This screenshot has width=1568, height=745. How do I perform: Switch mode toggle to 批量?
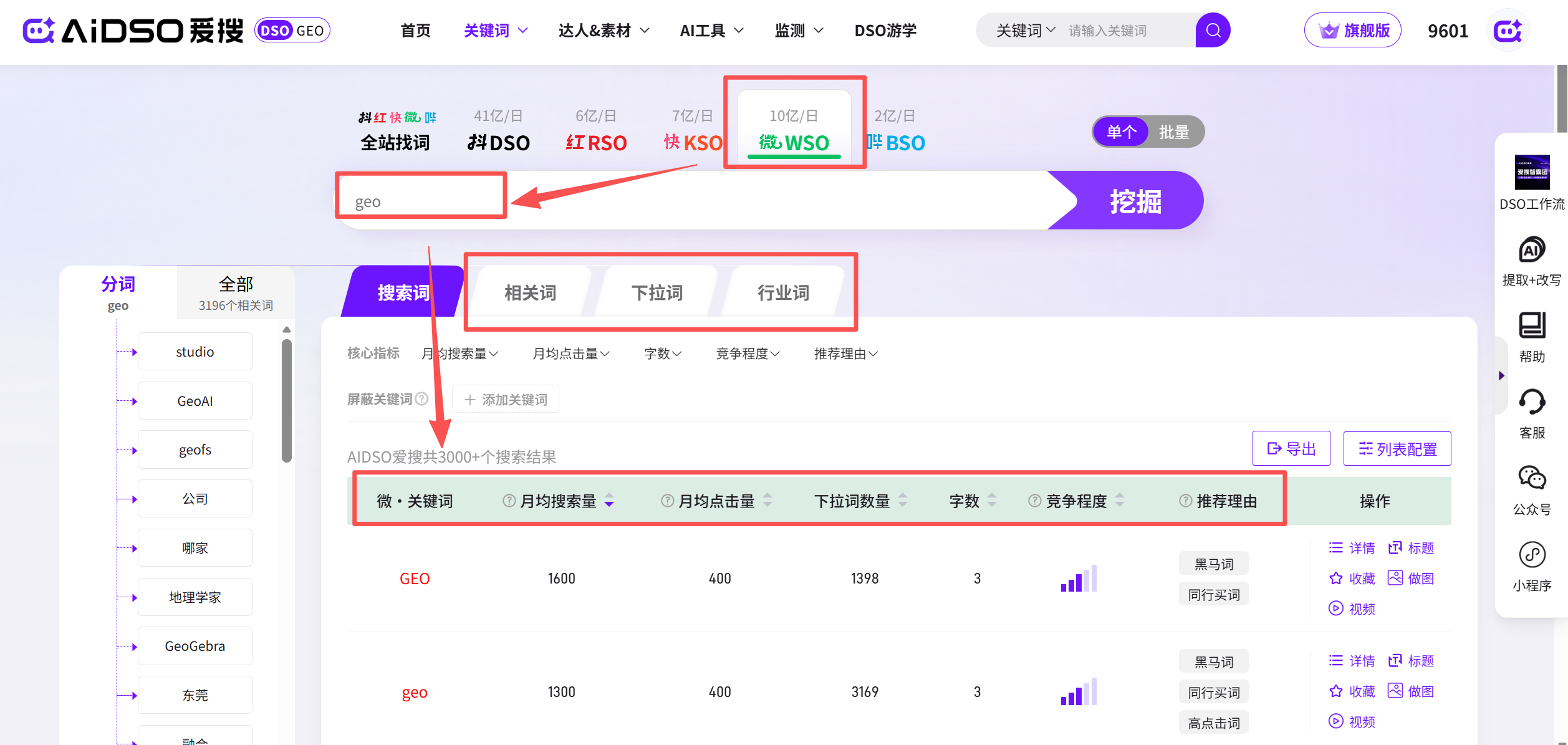tap(1173, 132)
